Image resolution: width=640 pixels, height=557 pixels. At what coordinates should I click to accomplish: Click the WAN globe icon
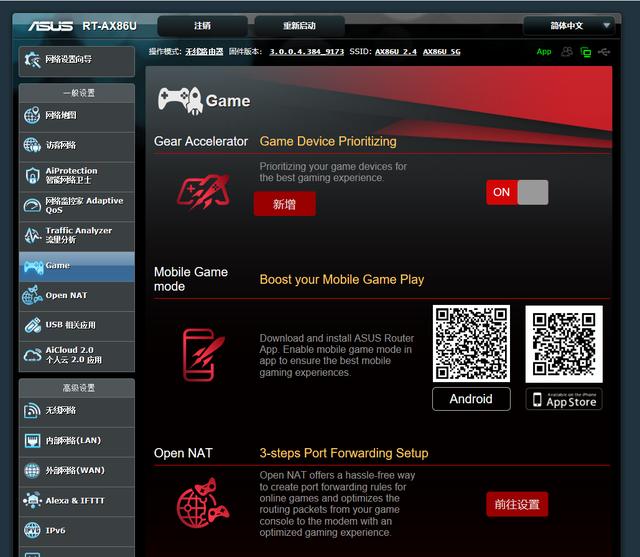[32, 470]
